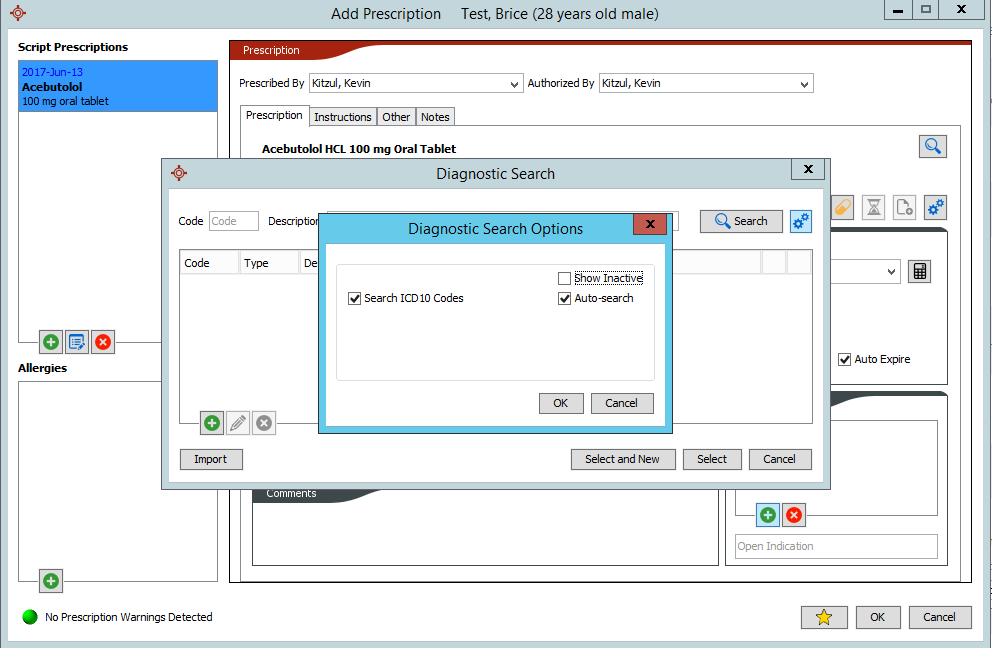Screen dimensions: 992x648
Task: Expand the Prescribed By dropdown
Action: (x=515, y=84)
